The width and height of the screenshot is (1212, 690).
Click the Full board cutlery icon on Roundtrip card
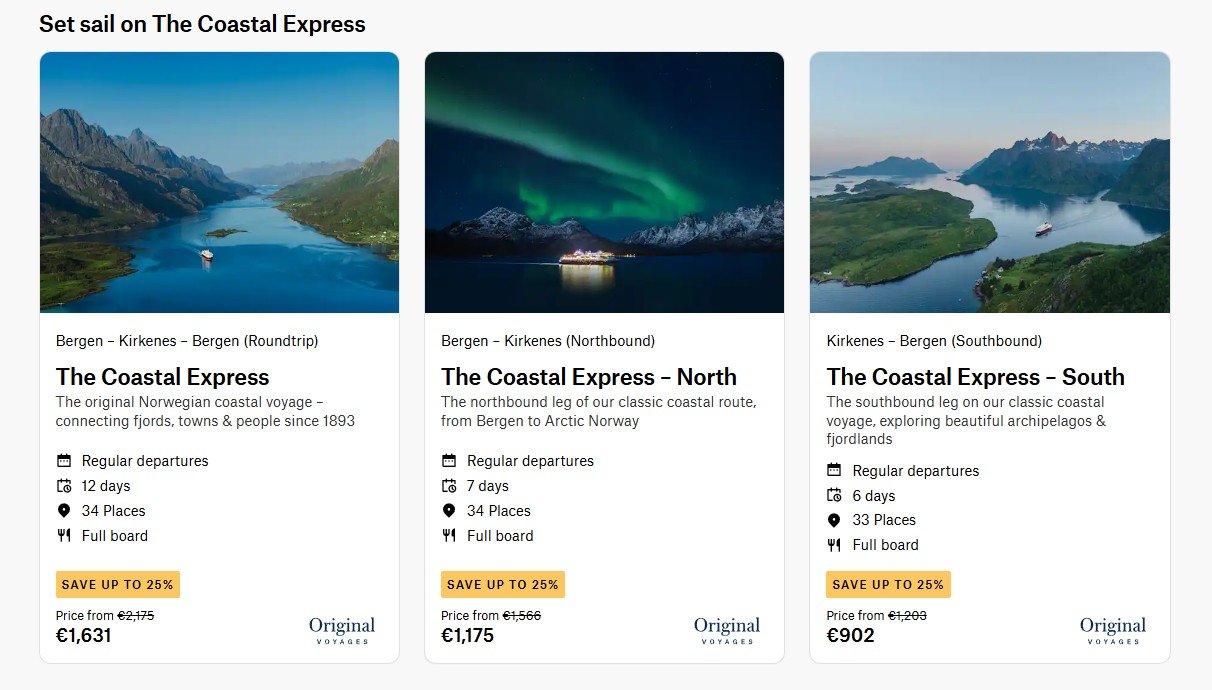pos(62,535)
